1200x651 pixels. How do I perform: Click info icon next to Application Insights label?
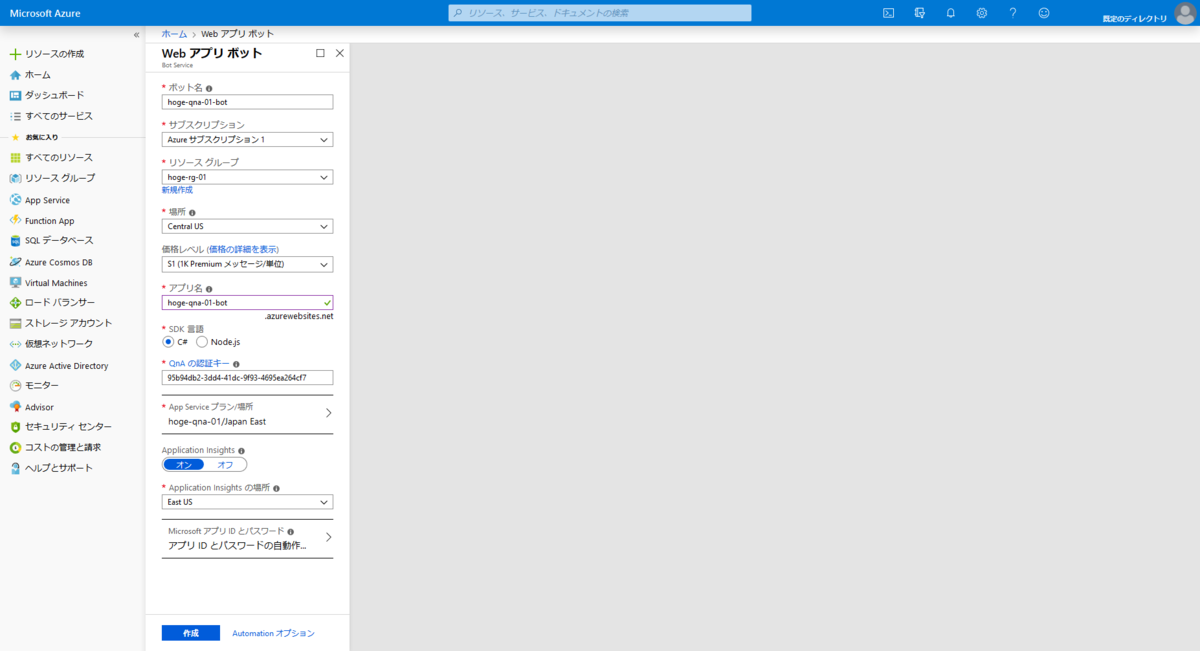(x=242, y=451)
